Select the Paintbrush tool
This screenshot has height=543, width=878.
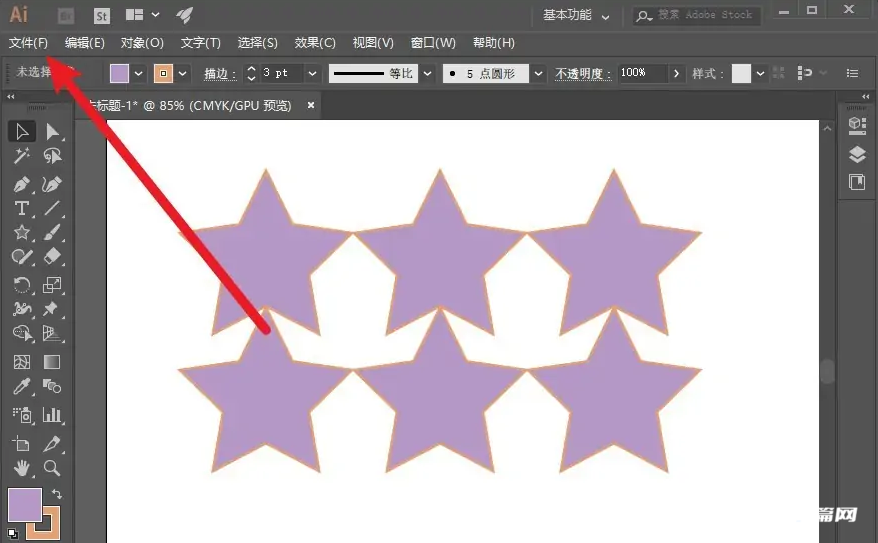(x=52, y=232)
